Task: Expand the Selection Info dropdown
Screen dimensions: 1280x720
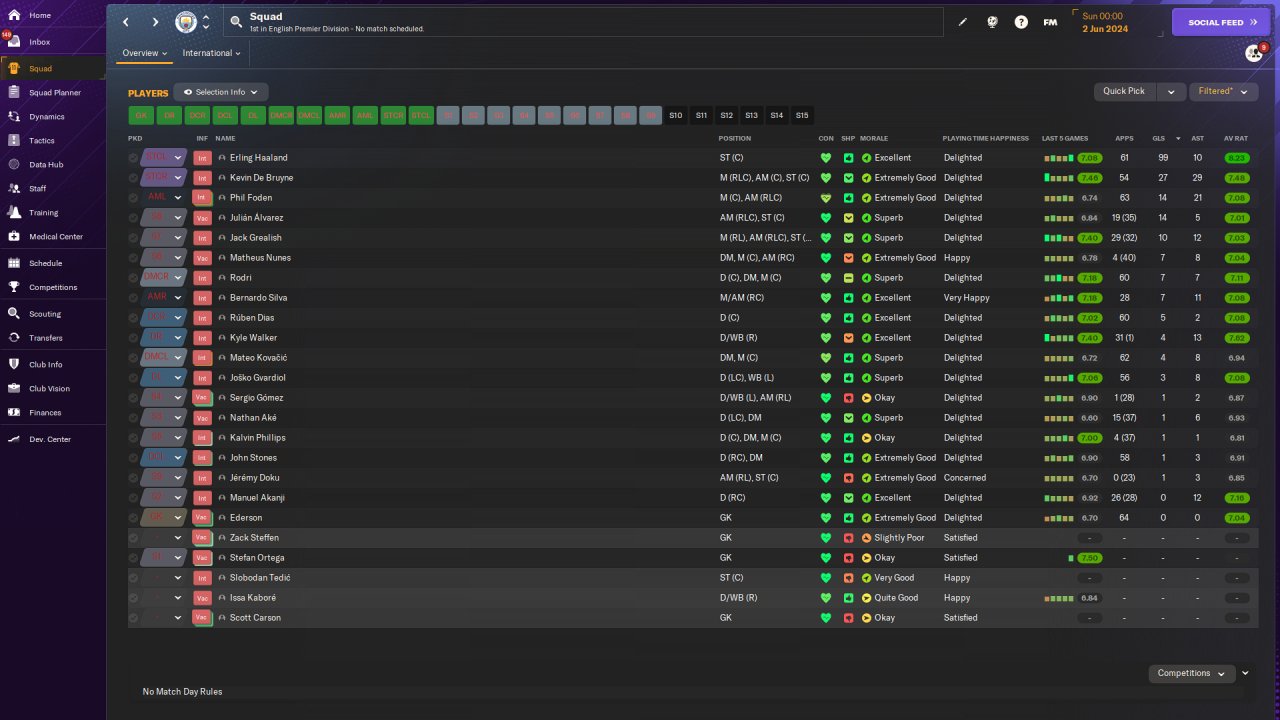Action: click(221, 92)
